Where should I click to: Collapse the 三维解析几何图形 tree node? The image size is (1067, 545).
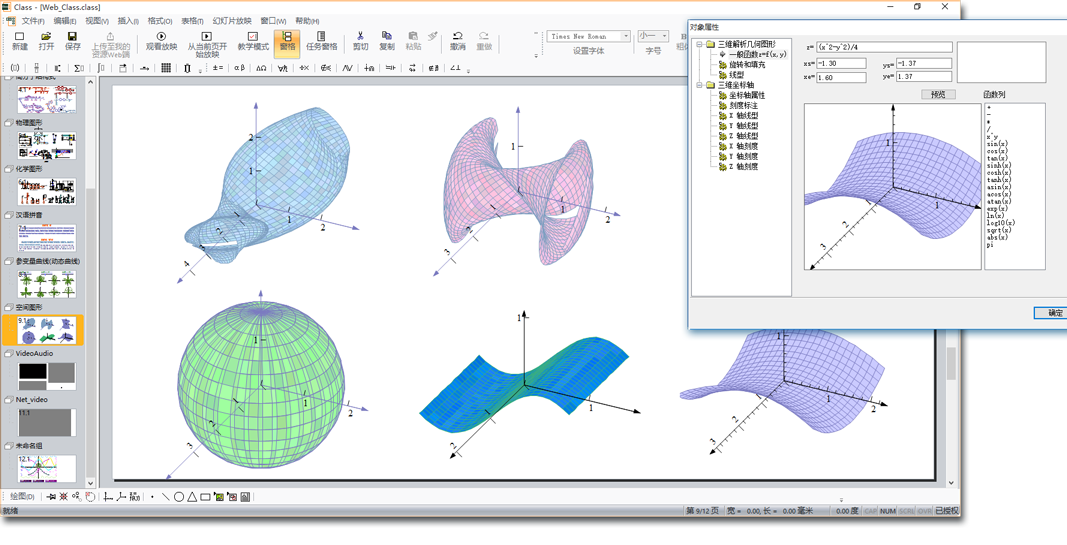coord(699,45)
